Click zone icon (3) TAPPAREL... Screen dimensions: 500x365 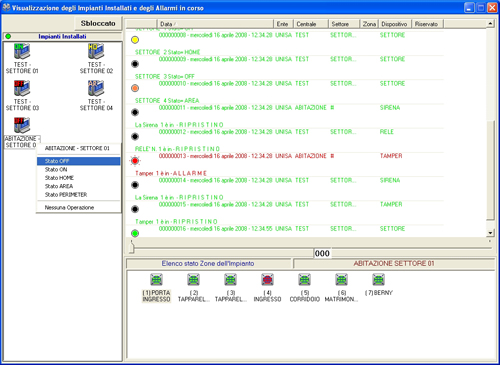(230, 279)
